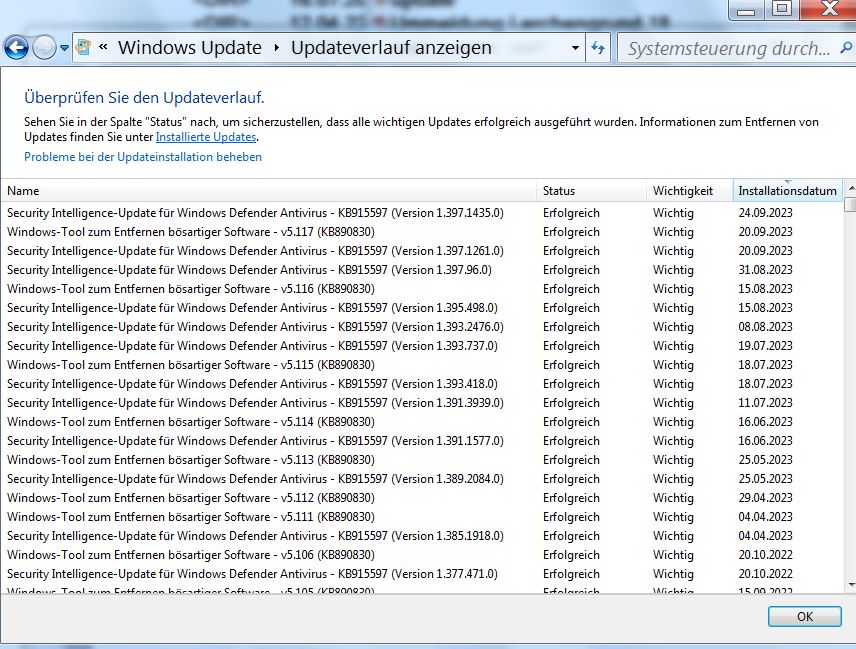Maximize the update history window
856x649 pixels.
point(781,9)
